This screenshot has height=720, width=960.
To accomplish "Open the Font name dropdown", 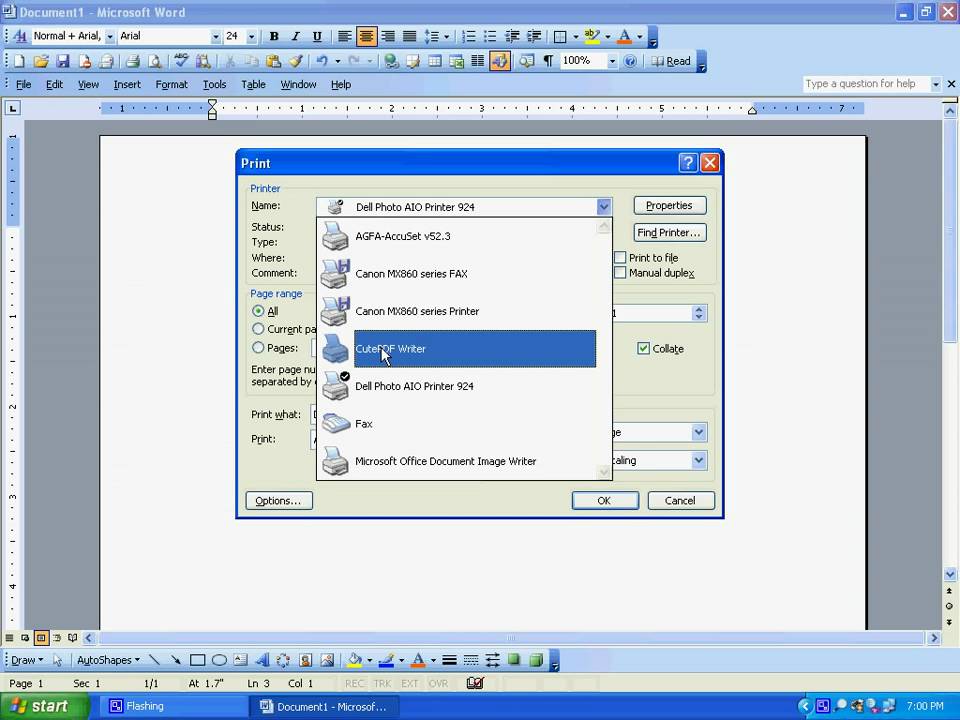I will [x=215, y=37].
